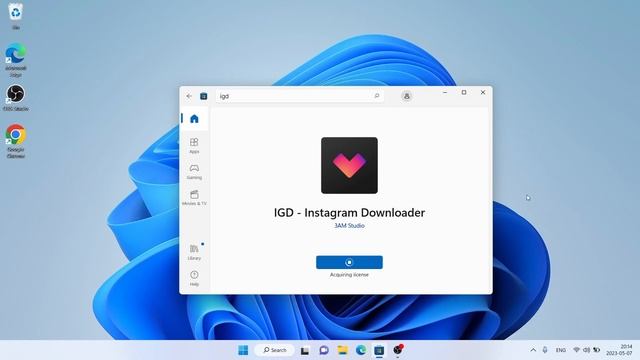Open Movies & TV in sidebar
640x360 pixels.
(x=194, y=198)
